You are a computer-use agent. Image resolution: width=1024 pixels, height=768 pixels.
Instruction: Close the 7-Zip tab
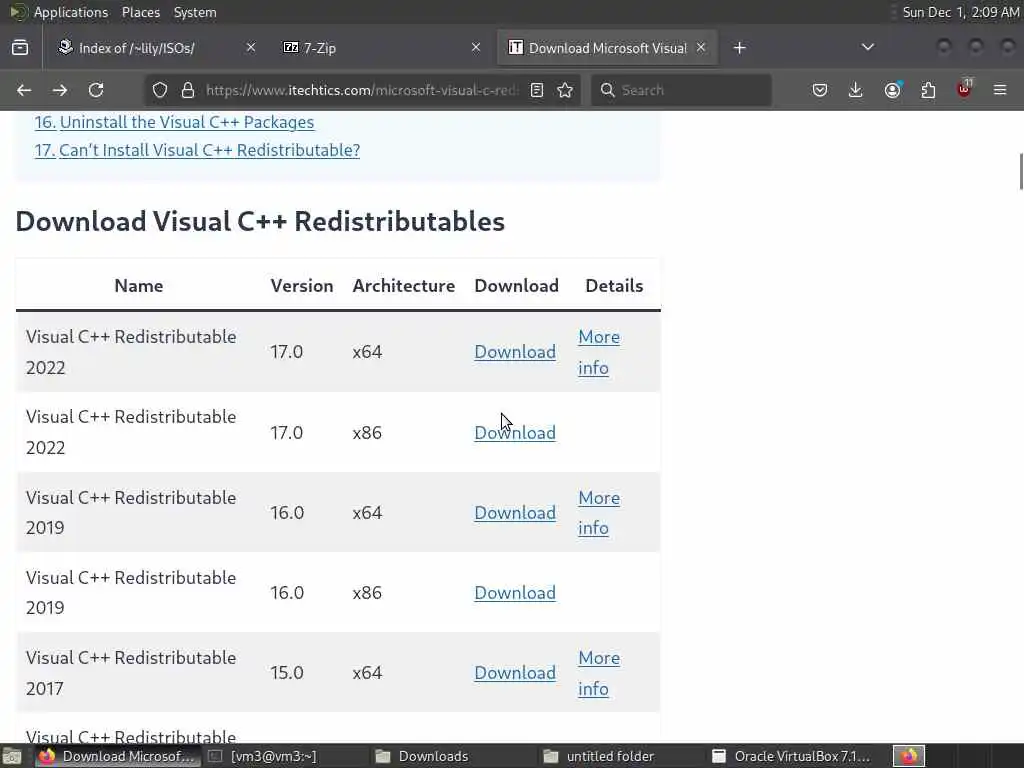point(476,47)
